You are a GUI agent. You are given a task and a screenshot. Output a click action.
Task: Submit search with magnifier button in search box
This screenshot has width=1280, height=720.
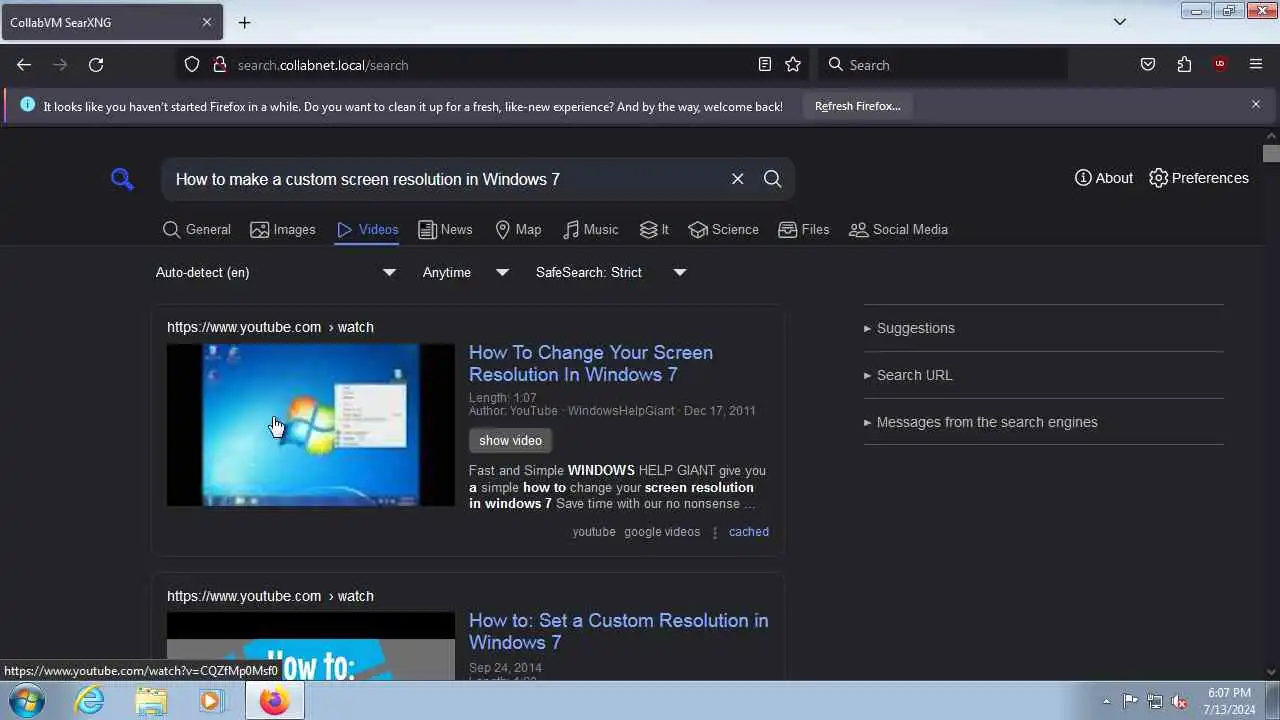click(x=772, y=179)
